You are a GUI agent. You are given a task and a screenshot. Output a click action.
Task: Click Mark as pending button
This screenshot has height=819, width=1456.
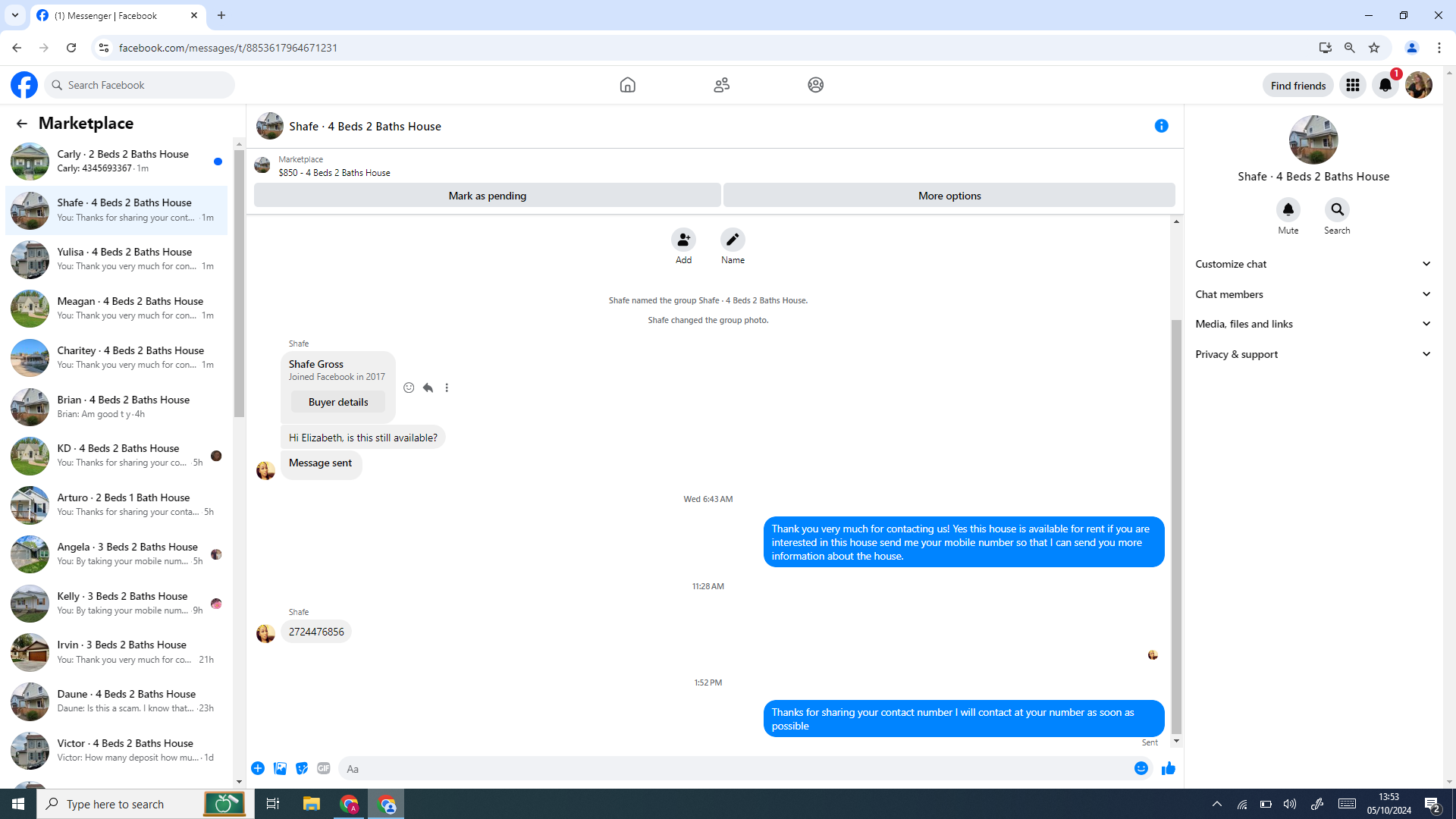pyautogui.click(x=487, y=196)
